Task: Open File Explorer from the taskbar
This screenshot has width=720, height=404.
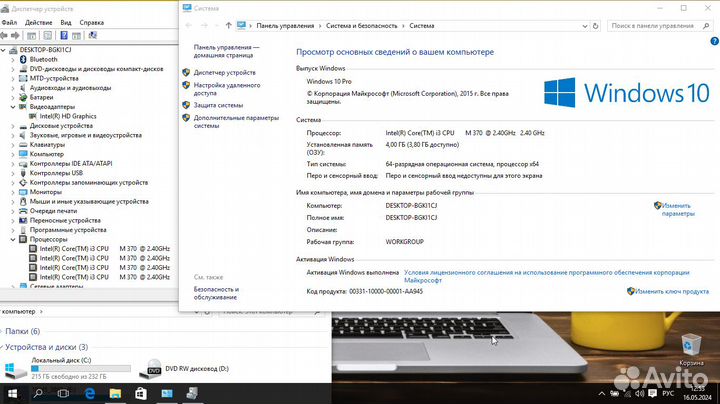Action: (x=115, y=393)
